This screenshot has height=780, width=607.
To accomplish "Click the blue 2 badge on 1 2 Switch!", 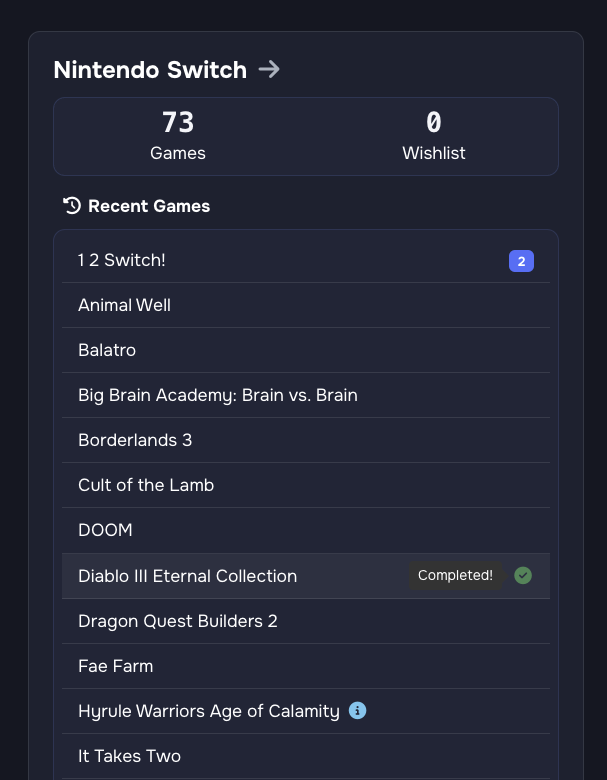I will 521,261.
